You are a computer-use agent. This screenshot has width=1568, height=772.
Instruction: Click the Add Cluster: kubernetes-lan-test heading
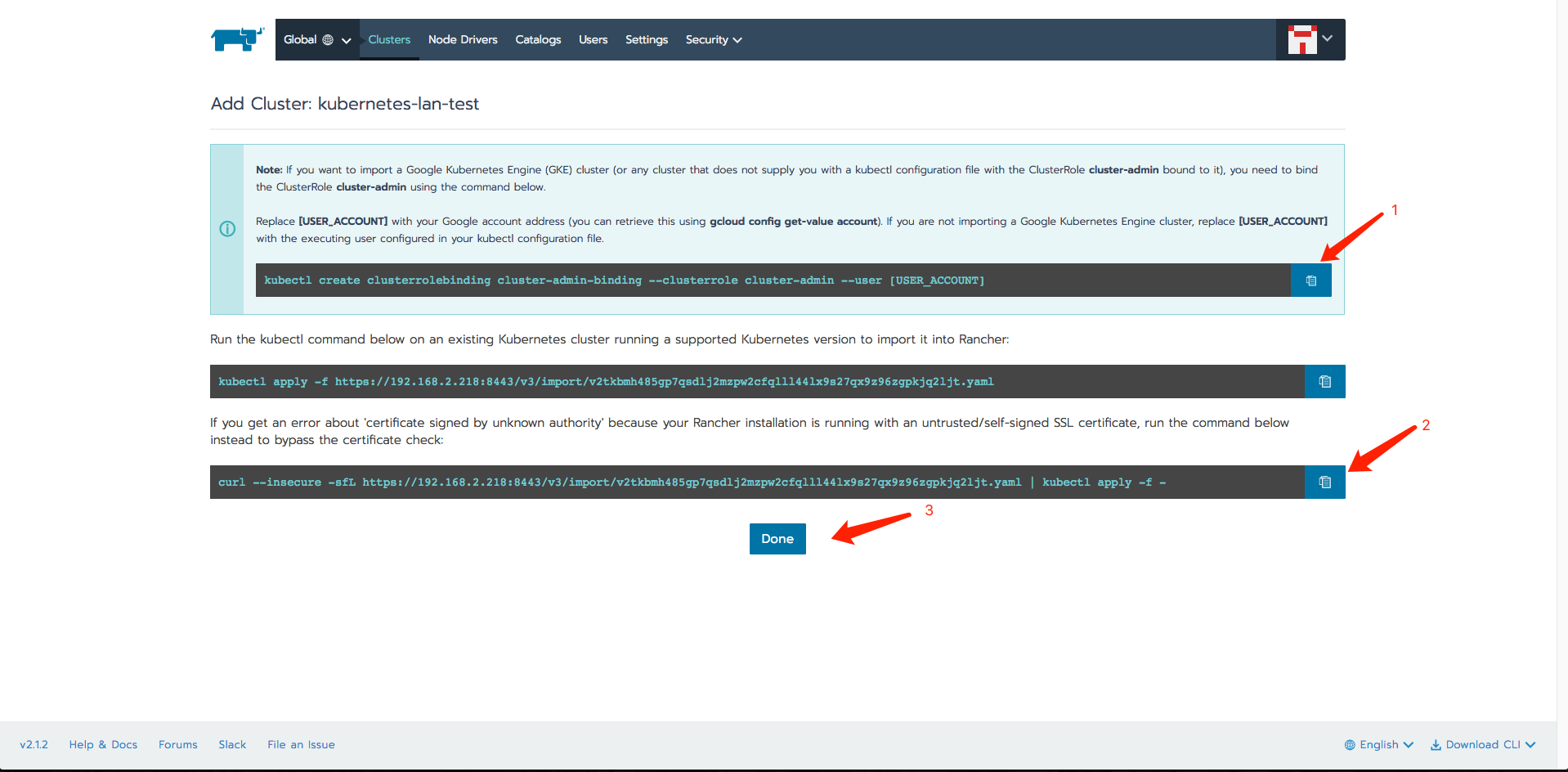click(345, 104)
